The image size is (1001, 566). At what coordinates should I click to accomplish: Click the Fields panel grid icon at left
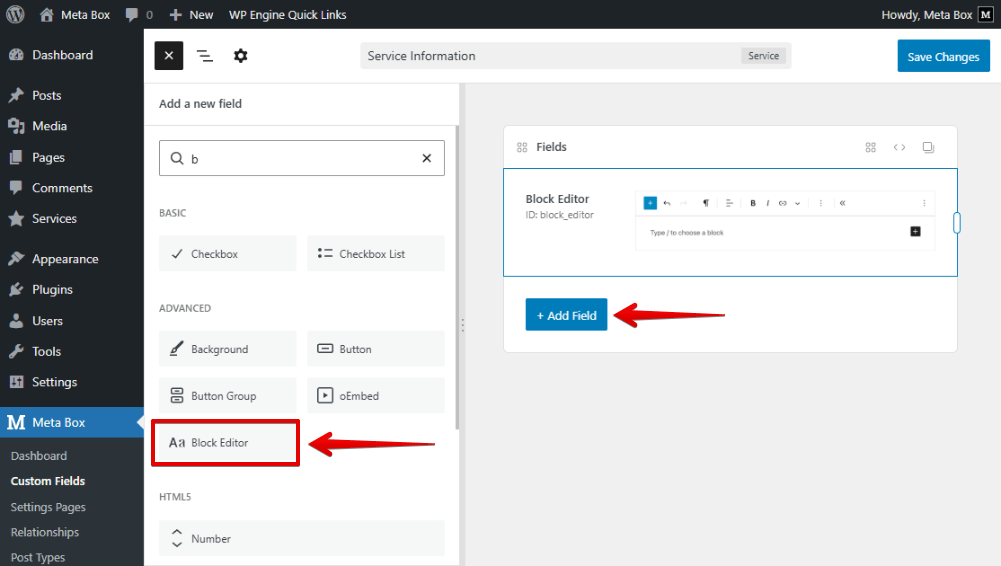[522, 147]
